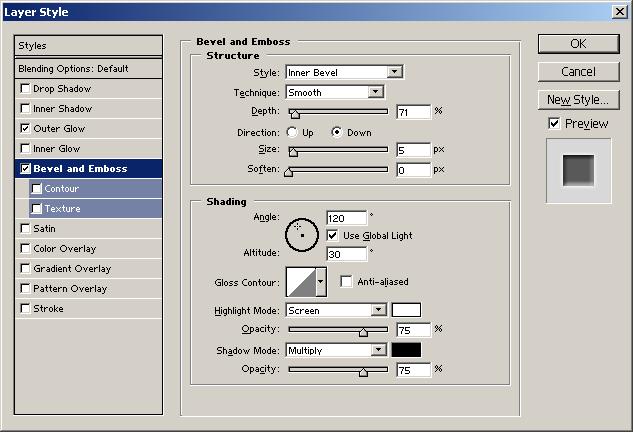
Task: Enable the Stroke checkbox
Action: point(25,308)
